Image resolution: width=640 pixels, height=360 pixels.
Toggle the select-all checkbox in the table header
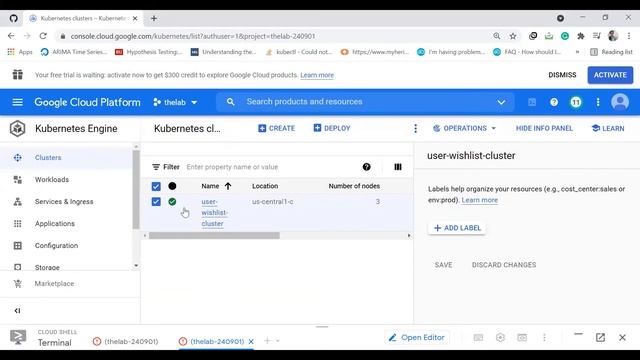tap(156, 187)
